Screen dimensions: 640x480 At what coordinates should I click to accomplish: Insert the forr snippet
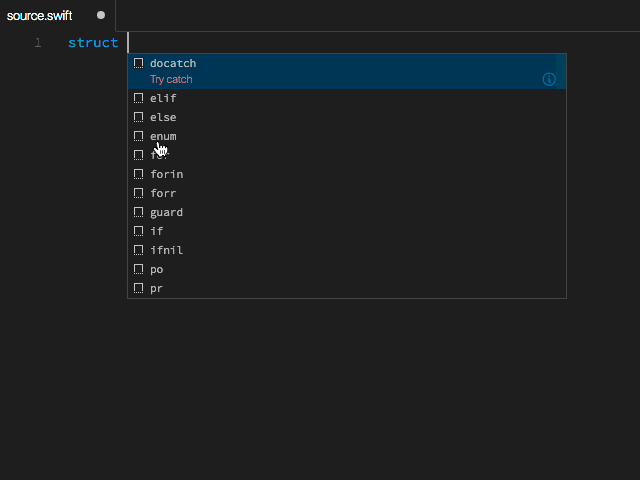[x=163, y=193]
